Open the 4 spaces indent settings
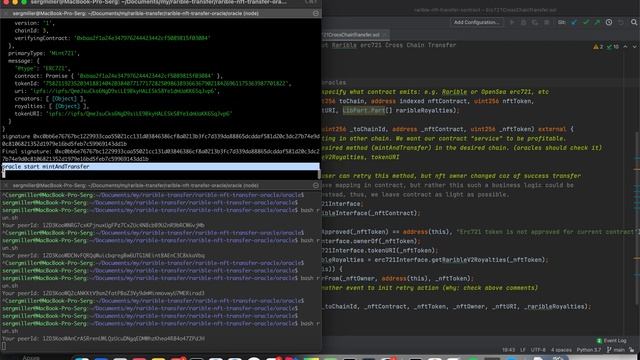This screenshot has width=640, height=360. point(561,350)
